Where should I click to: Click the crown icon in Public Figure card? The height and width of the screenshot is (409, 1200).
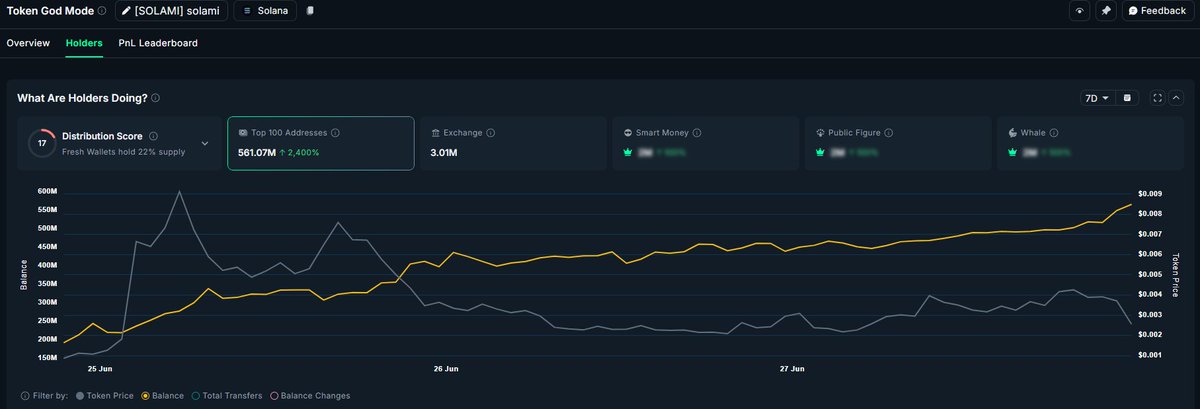point(820,153)
